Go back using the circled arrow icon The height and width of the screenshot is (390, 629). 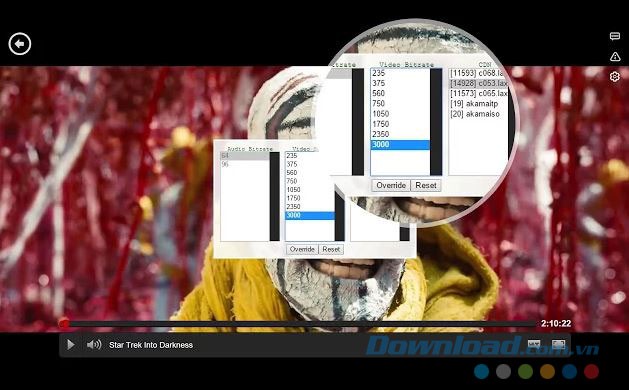(x=20, y=44)
